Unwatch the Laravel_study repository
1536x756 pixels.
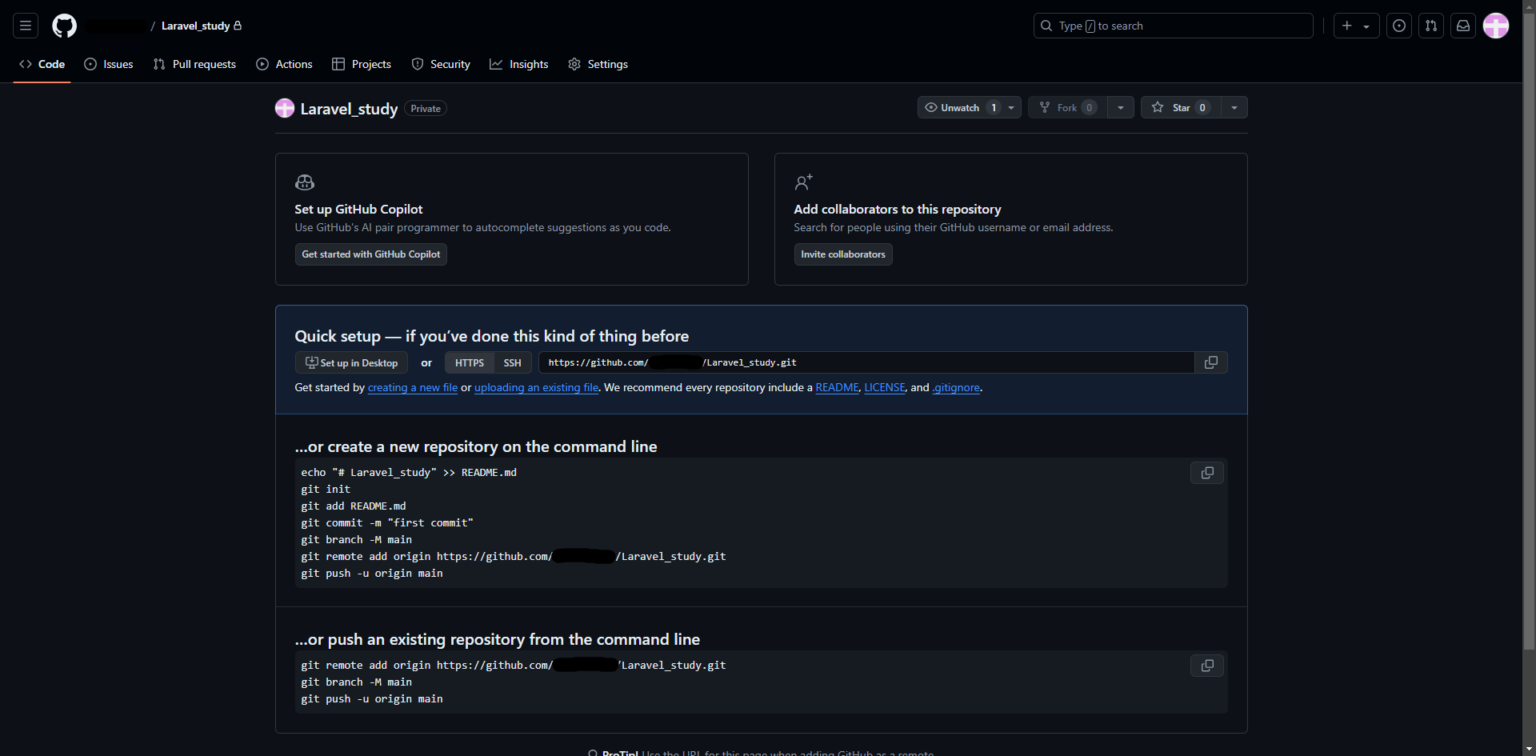tap(959, 107)
